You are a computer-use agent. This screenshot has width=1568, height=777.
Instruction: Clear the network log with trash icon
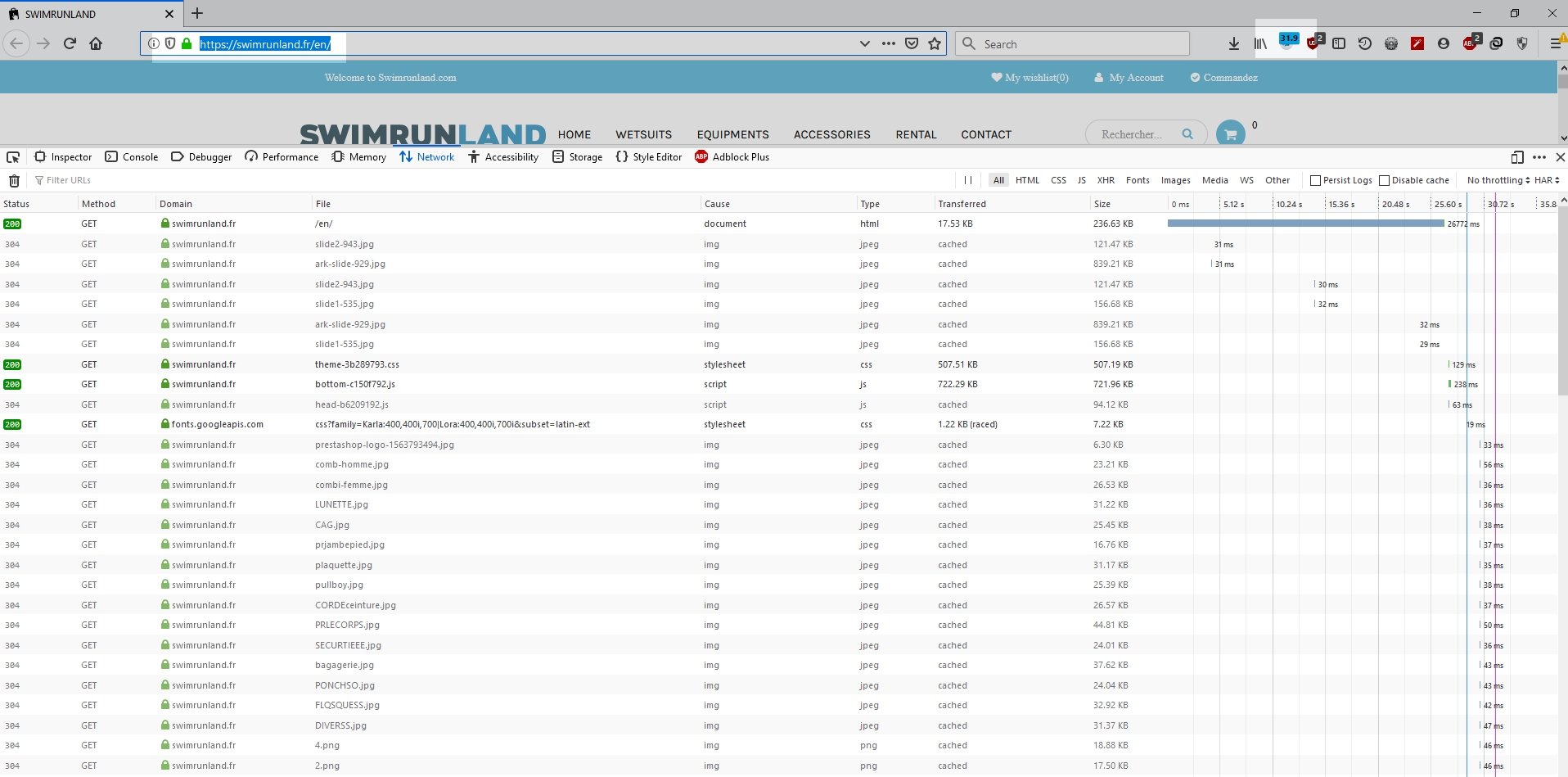pos(14,180)
